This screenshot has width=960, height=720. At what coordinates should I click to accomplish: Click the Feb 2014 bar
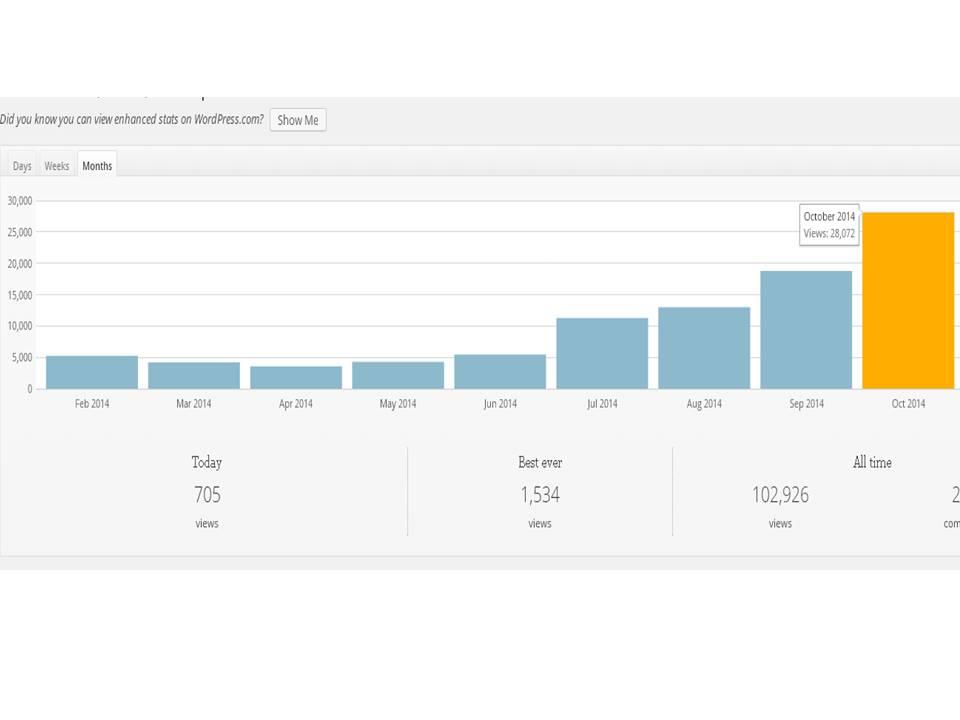92,373
